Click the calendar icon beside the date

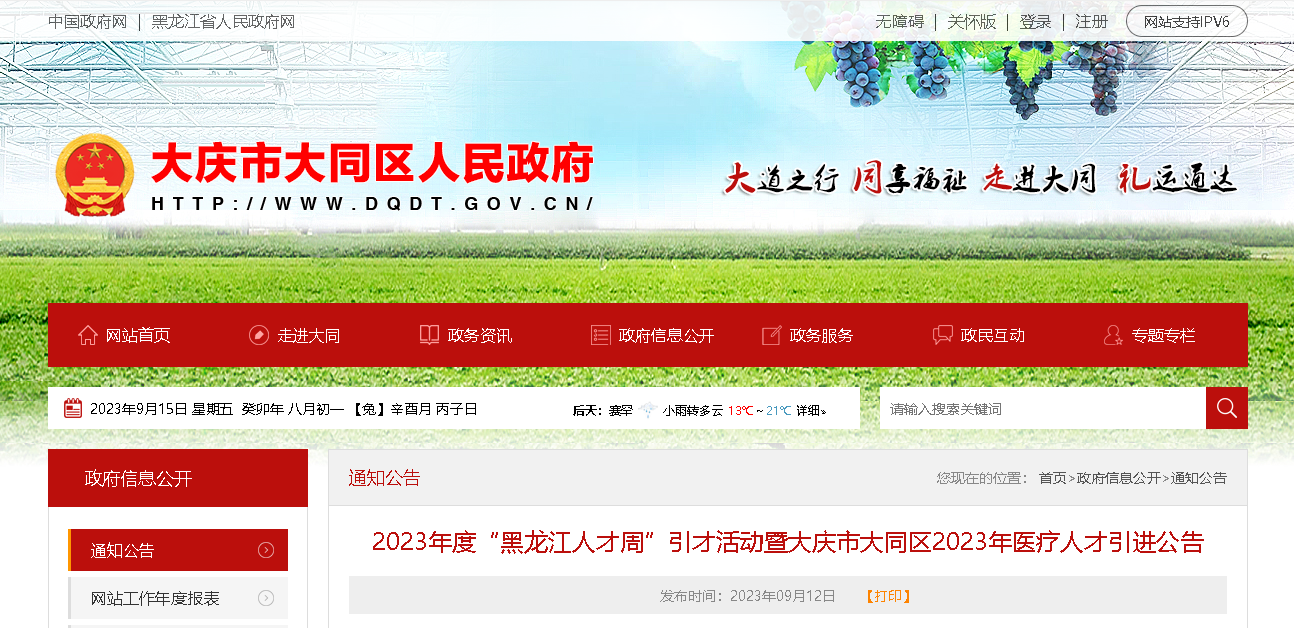pyautogui.click(x=73, y=408)
